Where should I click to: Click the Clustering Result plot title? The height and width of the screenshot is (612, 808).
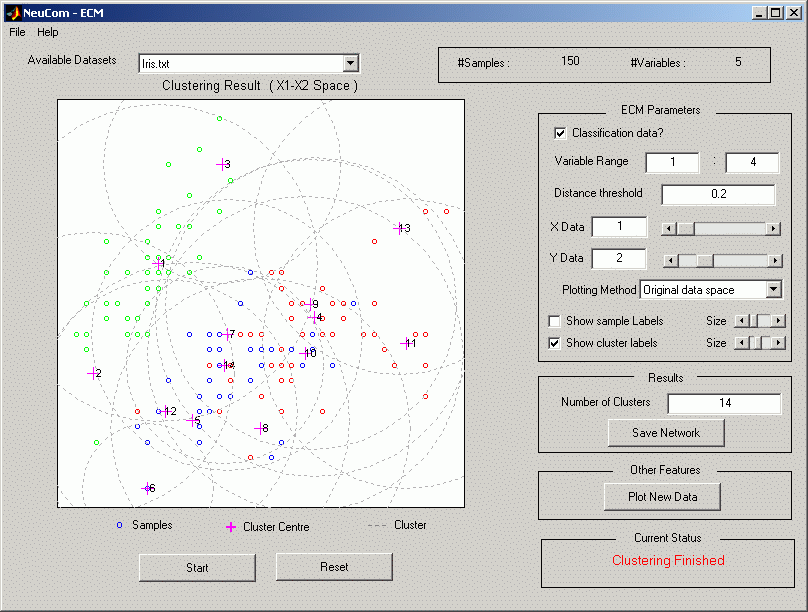pyautogui.click(x=260, y=86)
